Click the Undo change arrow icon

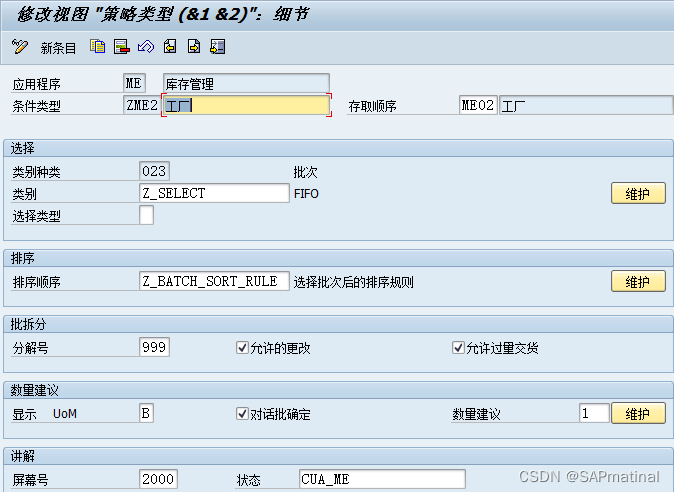click(x=146, y=46)
